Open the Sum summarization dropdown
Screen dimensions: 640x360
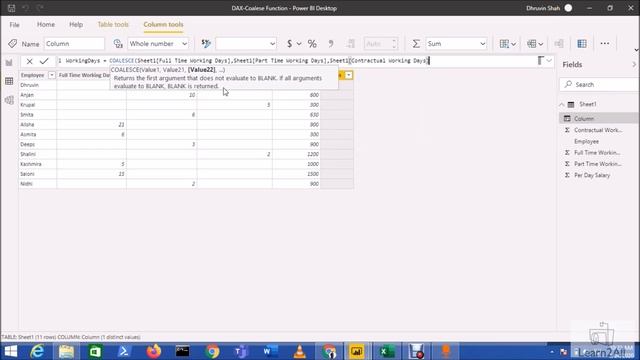coord(456,44)
